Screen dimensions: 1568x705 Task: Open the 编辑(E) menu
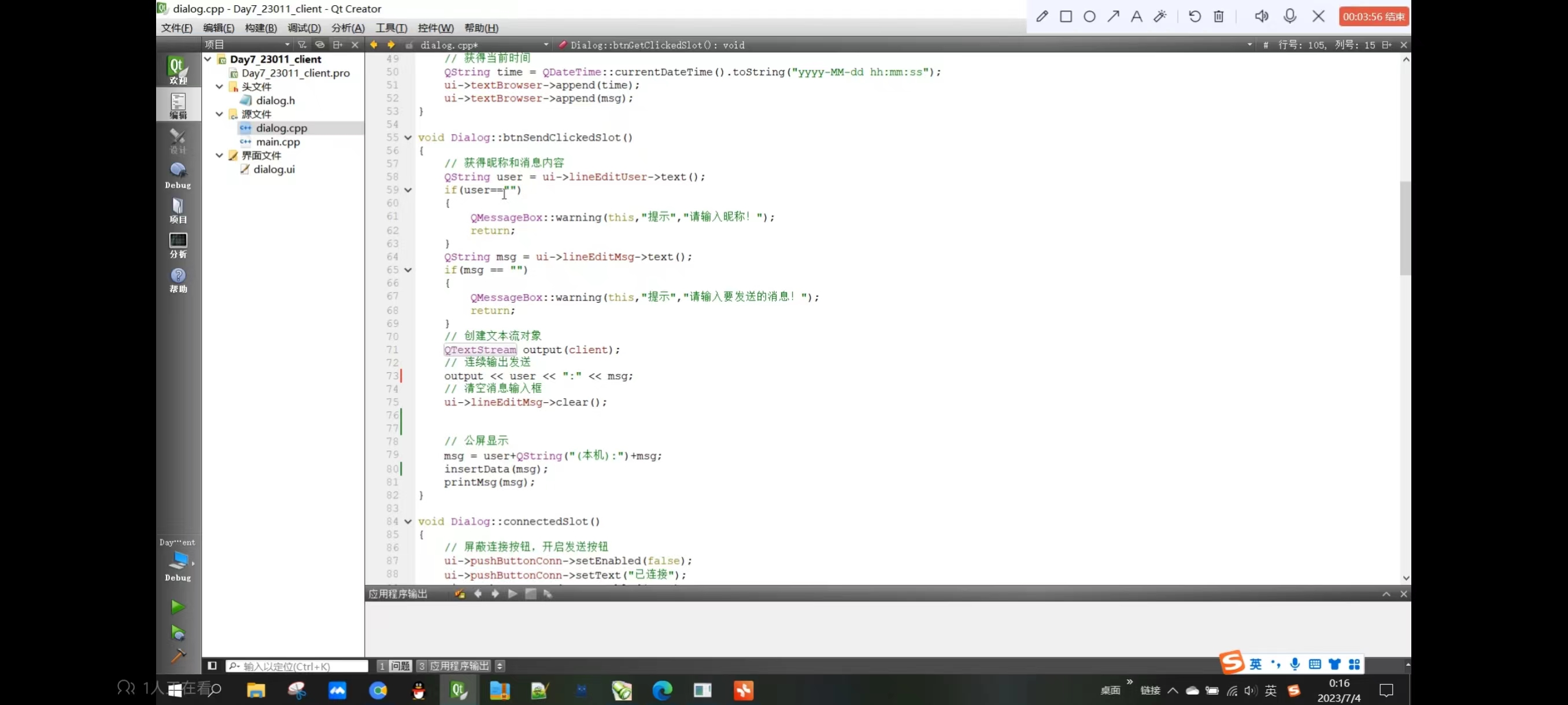[x=219, y=28]
